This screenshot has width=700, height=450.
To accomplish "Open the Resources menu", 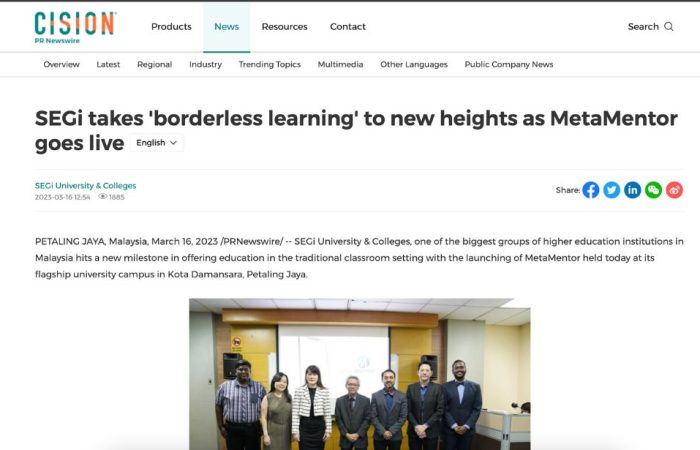I will click(284, 27).
